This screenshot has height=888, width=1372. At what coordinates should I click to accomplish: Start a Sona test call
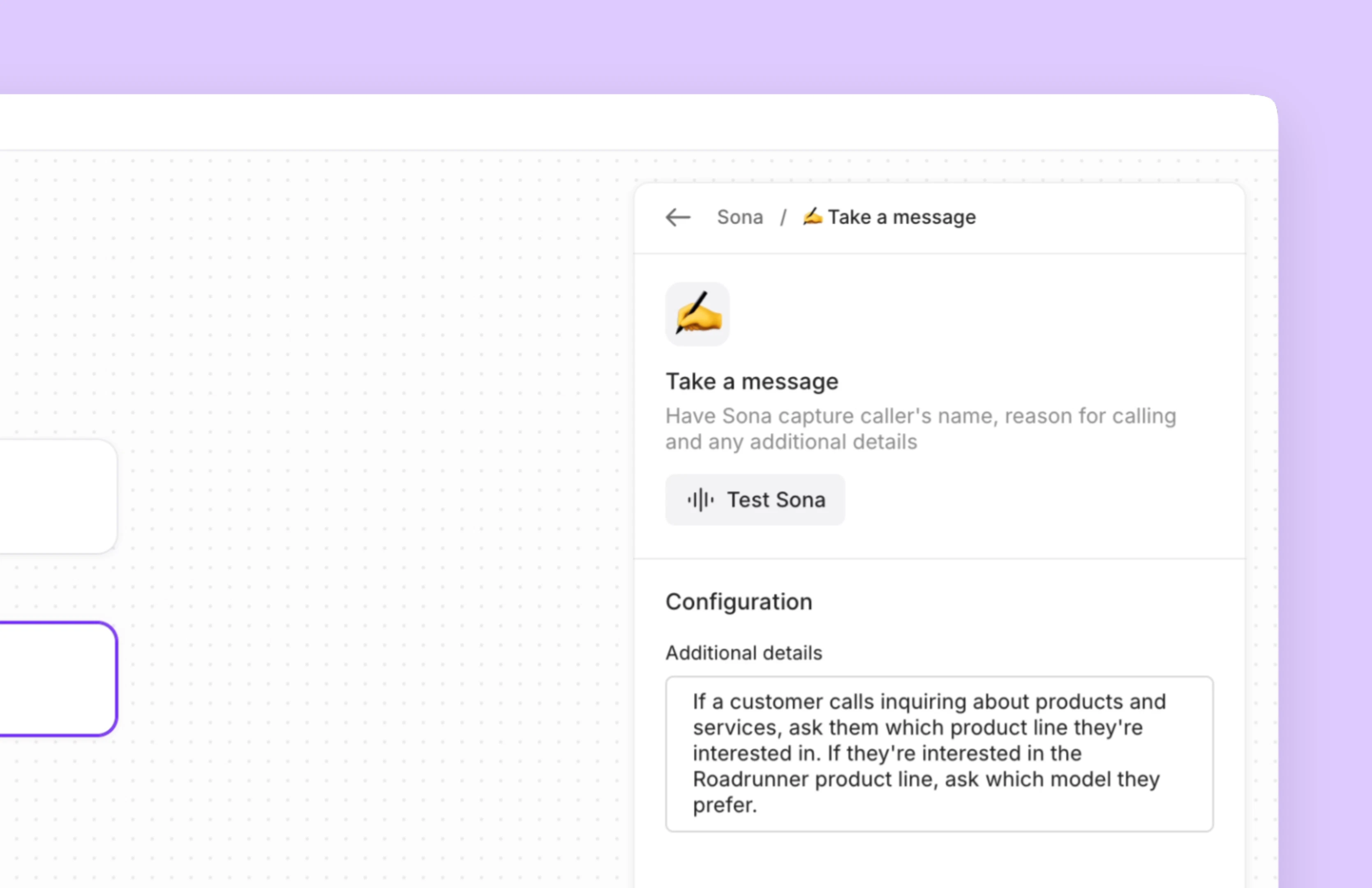tap(755, 499)
